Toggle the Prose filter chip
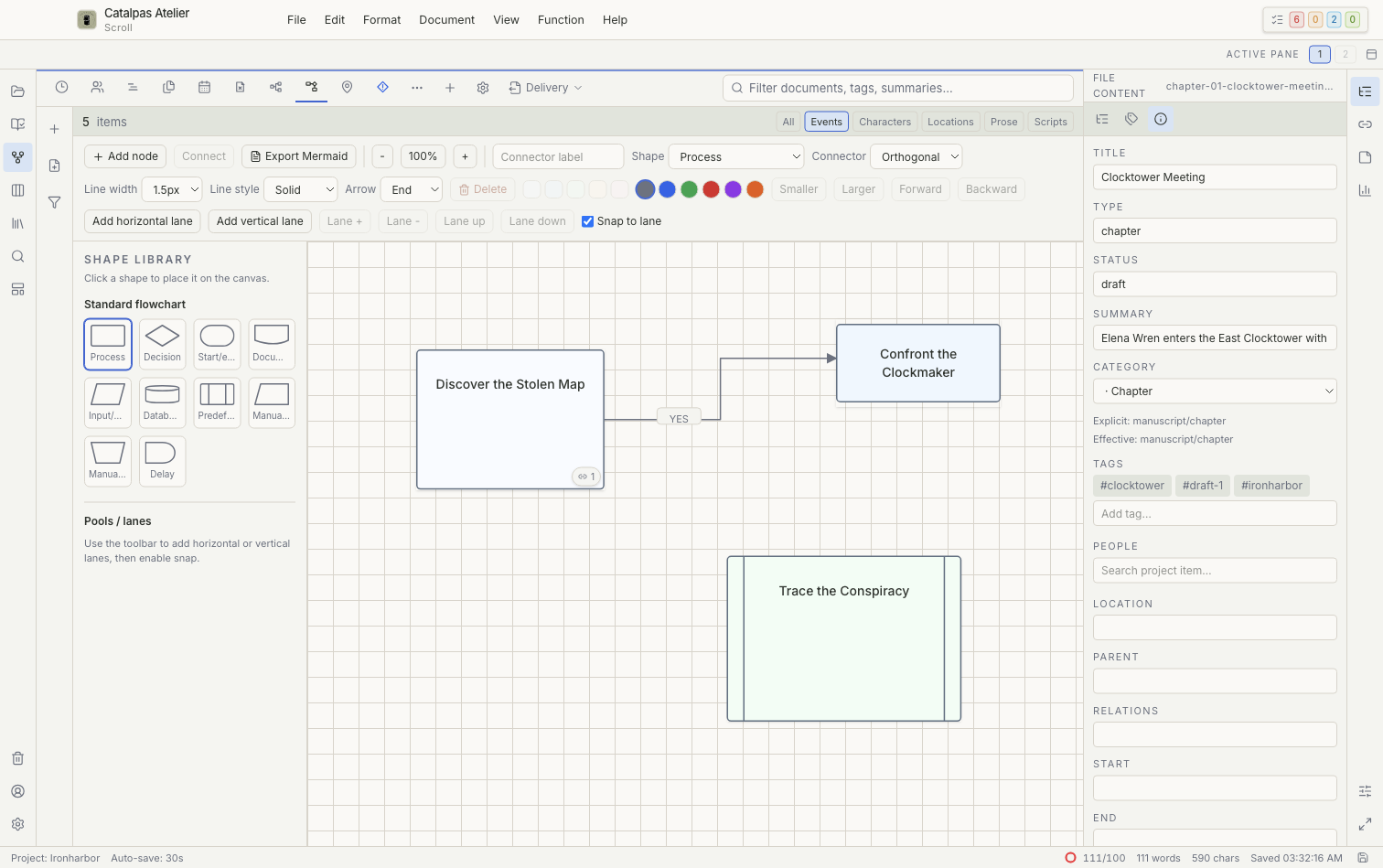 tap(1003, 122)
